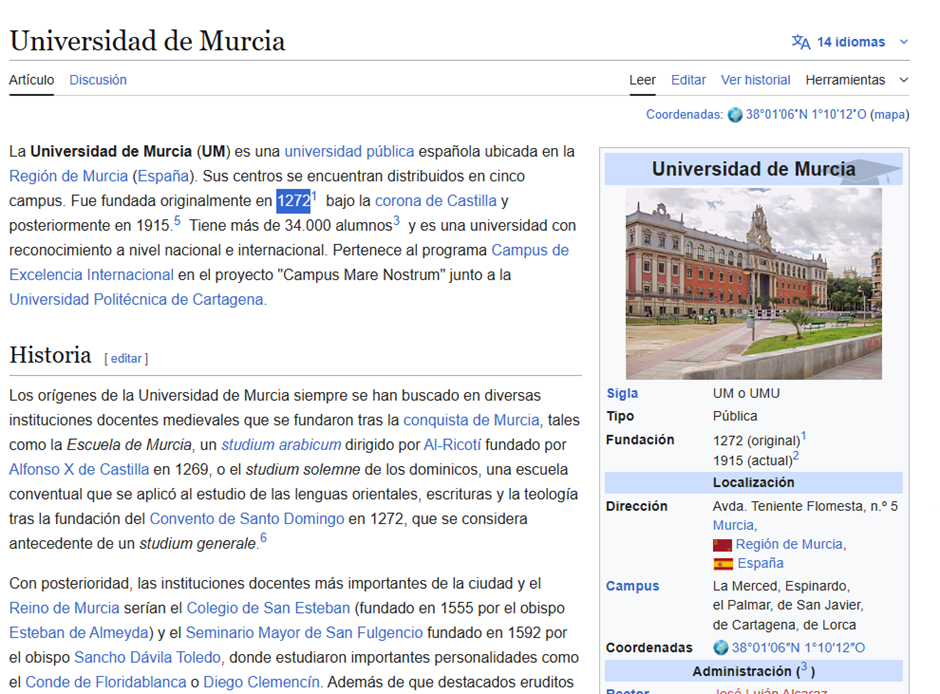
Task: Open the Alfonso X de Castilla link
Action: [79, 469]
